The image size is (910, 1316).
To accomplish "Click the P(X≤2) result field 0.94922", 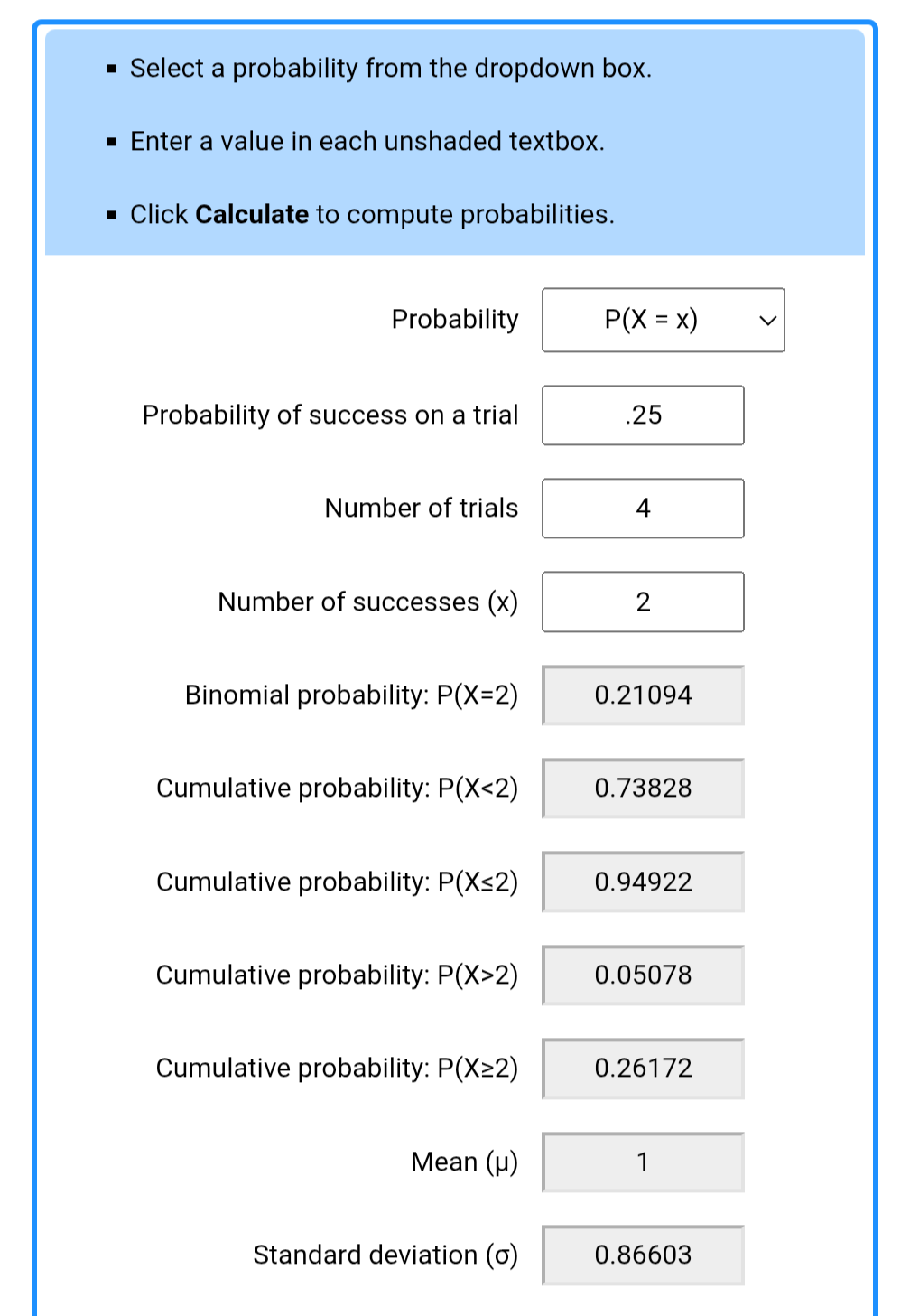I will [x=643, y=882].
